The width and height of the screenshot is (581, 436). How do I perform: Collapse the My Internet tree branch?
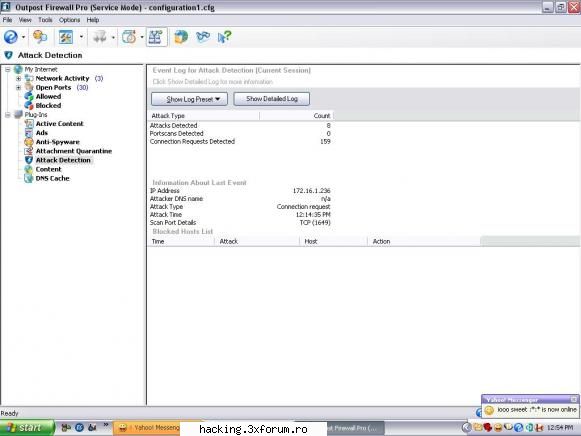pyautogui.click(x=7, y=69)
